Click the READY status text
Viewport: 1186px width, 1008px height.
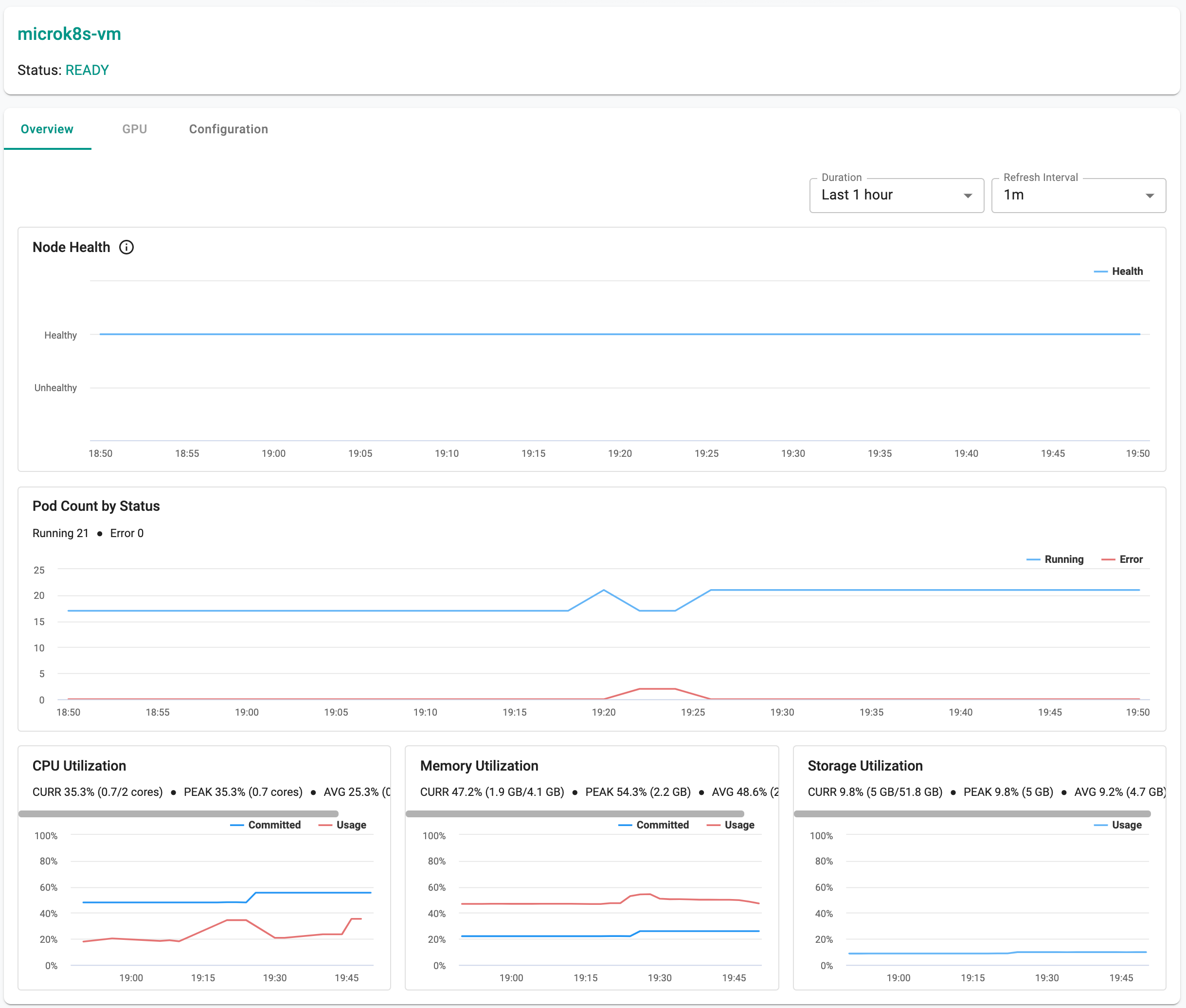(87, 70)
